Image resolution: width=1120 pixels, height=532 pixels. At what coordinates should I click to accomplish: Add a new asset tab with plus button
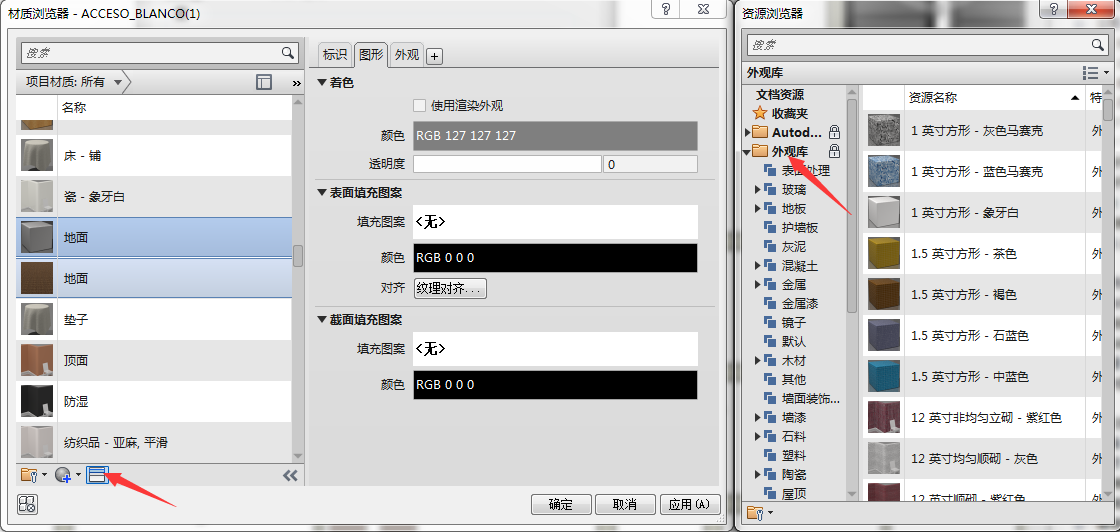point(434,56)
